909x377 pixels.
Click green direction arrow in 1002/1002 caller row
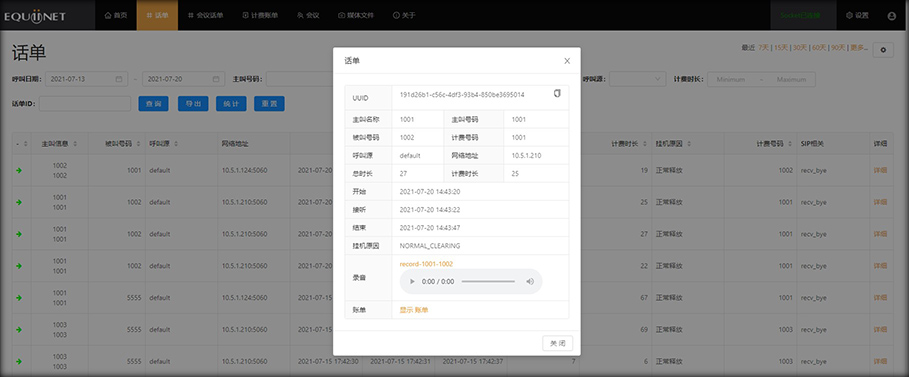pyautogui.click(x=19, y=171)
